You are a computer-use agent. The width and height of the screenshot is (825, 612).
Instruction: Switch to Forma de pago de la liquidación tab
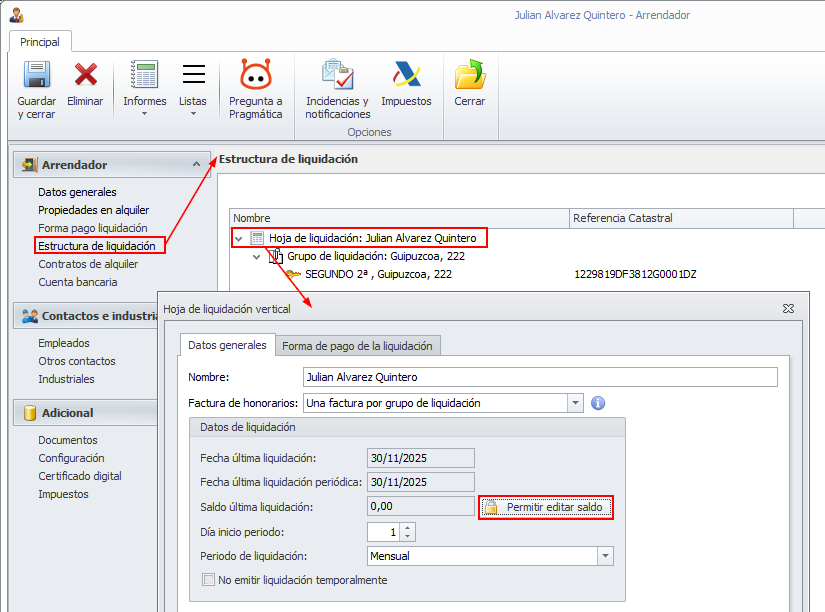(x=357, y=346)
